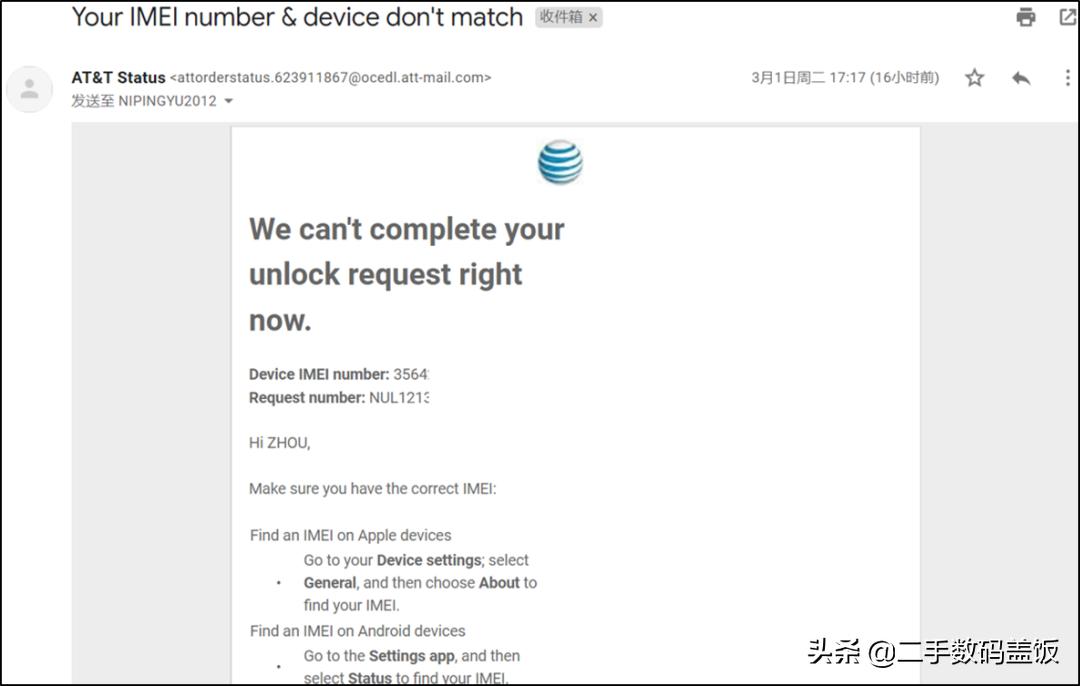This screenshot has height=686, width=1080.
Task: Click "Find an IMEI on Android devices" text
Action: click(x=357, y=631)
